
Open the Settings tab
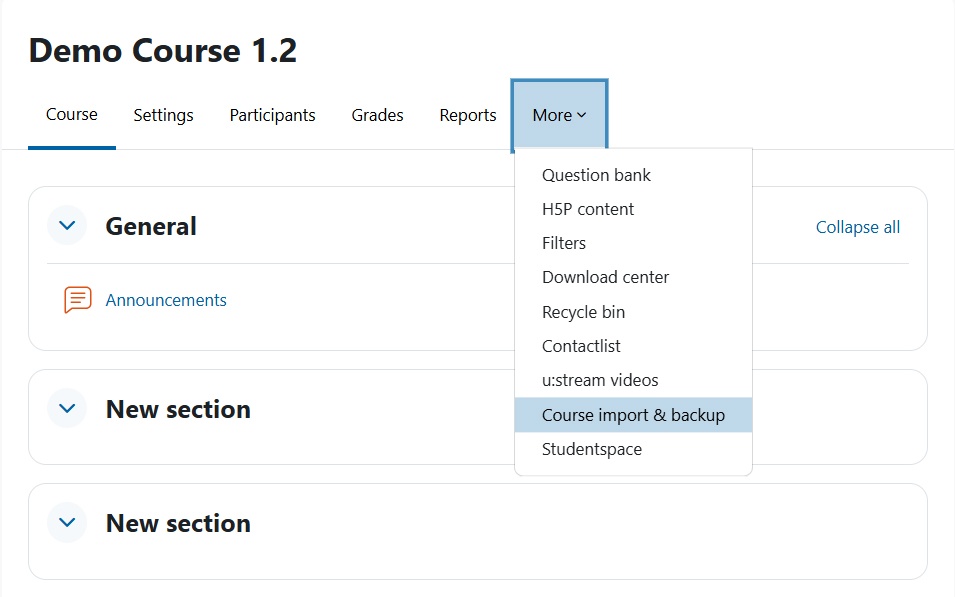pyautogui.click(x=163, y=115)
